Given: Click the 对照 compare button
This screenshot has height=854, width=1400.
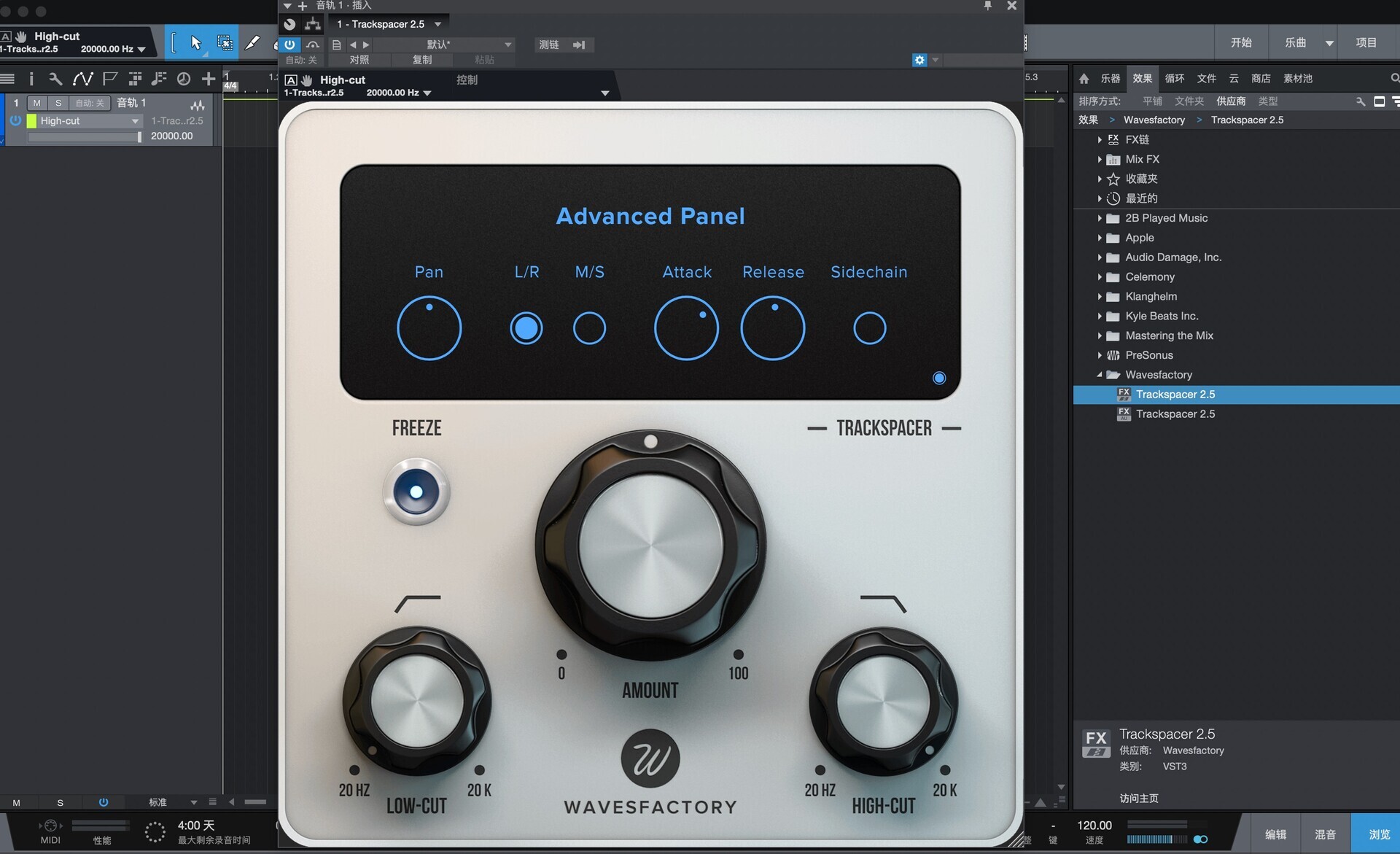Looking at the screenshot, I should (359, 60).
